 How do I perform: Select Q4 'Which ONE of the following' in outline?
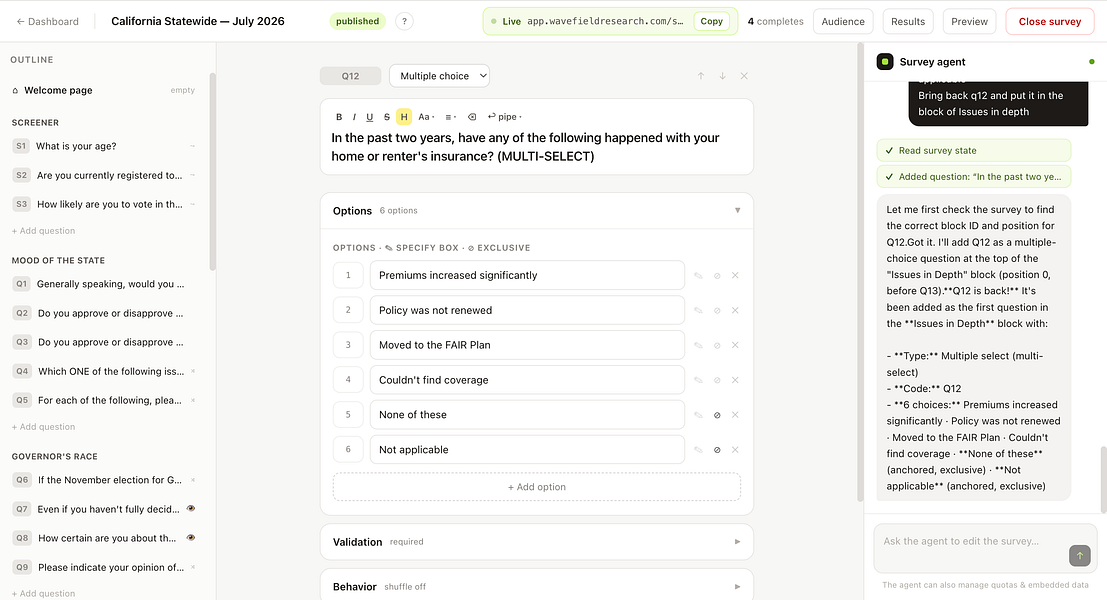pos(104,371)
